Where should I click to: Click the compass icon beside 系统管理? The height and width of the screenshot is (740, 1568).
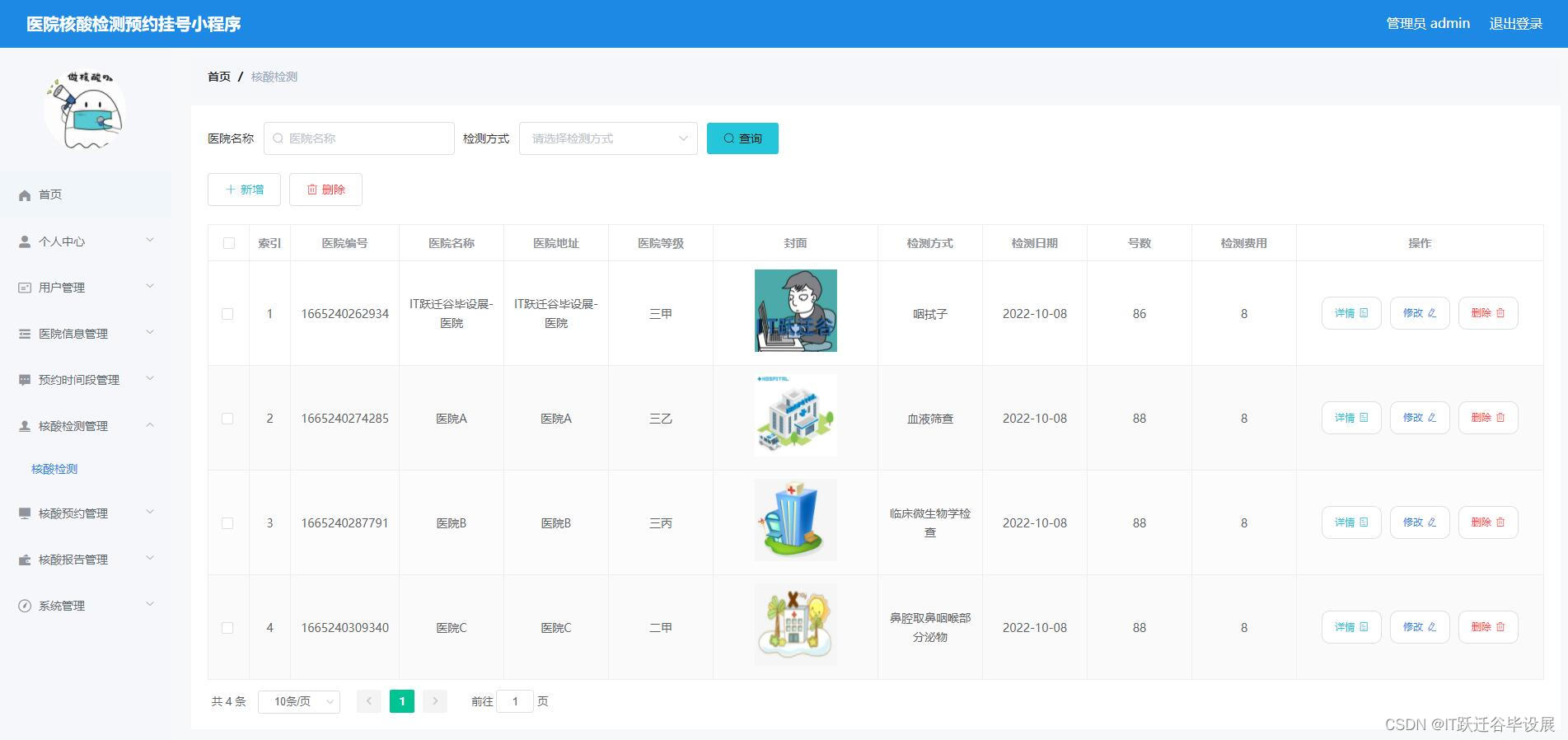click(x=25, y=606)
